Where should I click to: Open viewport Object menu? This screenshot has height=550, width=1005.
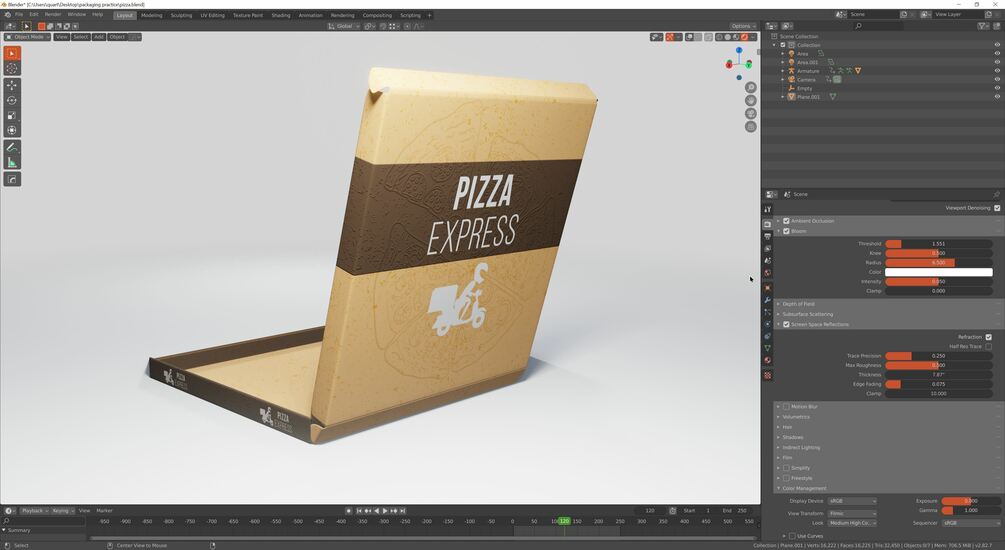(117, 37)
